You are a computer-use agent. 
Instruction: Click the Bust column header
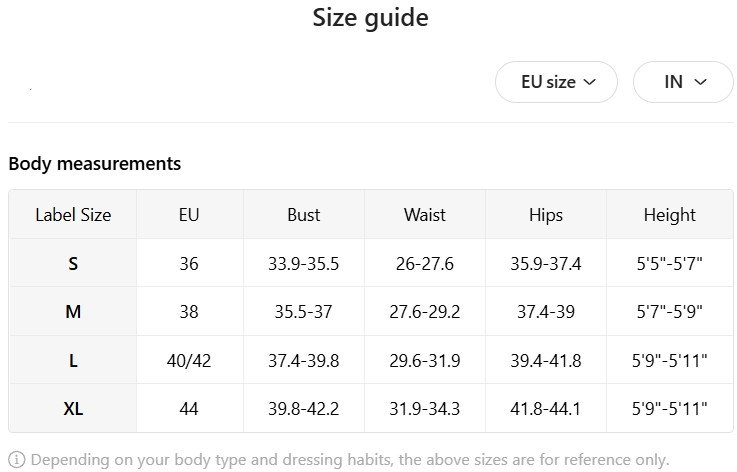click(x=304, y=215)
